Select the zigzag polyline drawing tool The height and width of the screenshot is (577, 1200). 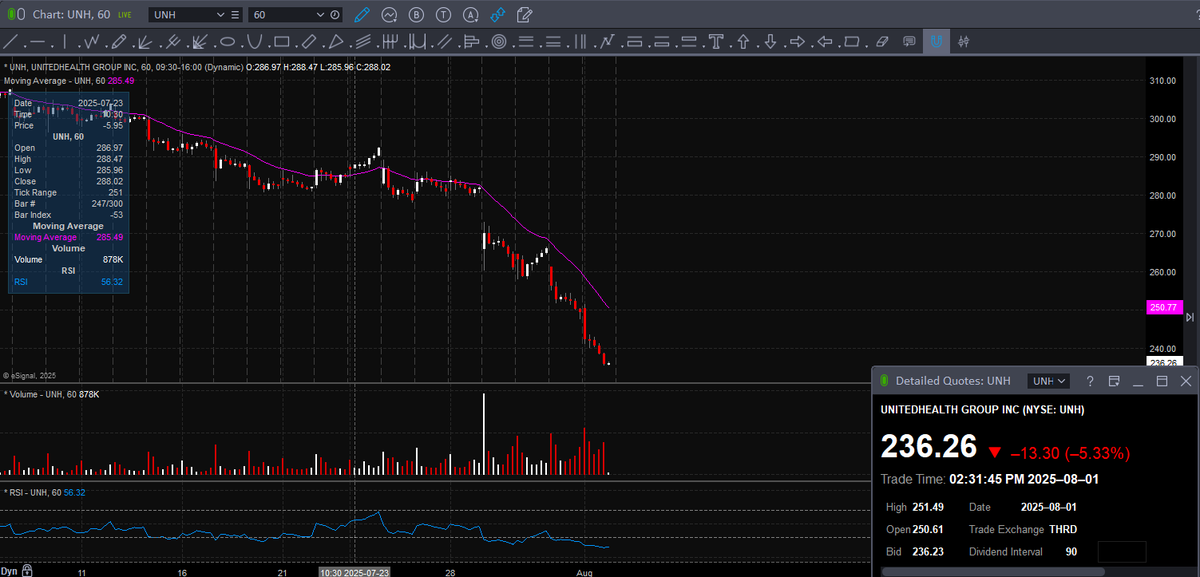point(91,42)
